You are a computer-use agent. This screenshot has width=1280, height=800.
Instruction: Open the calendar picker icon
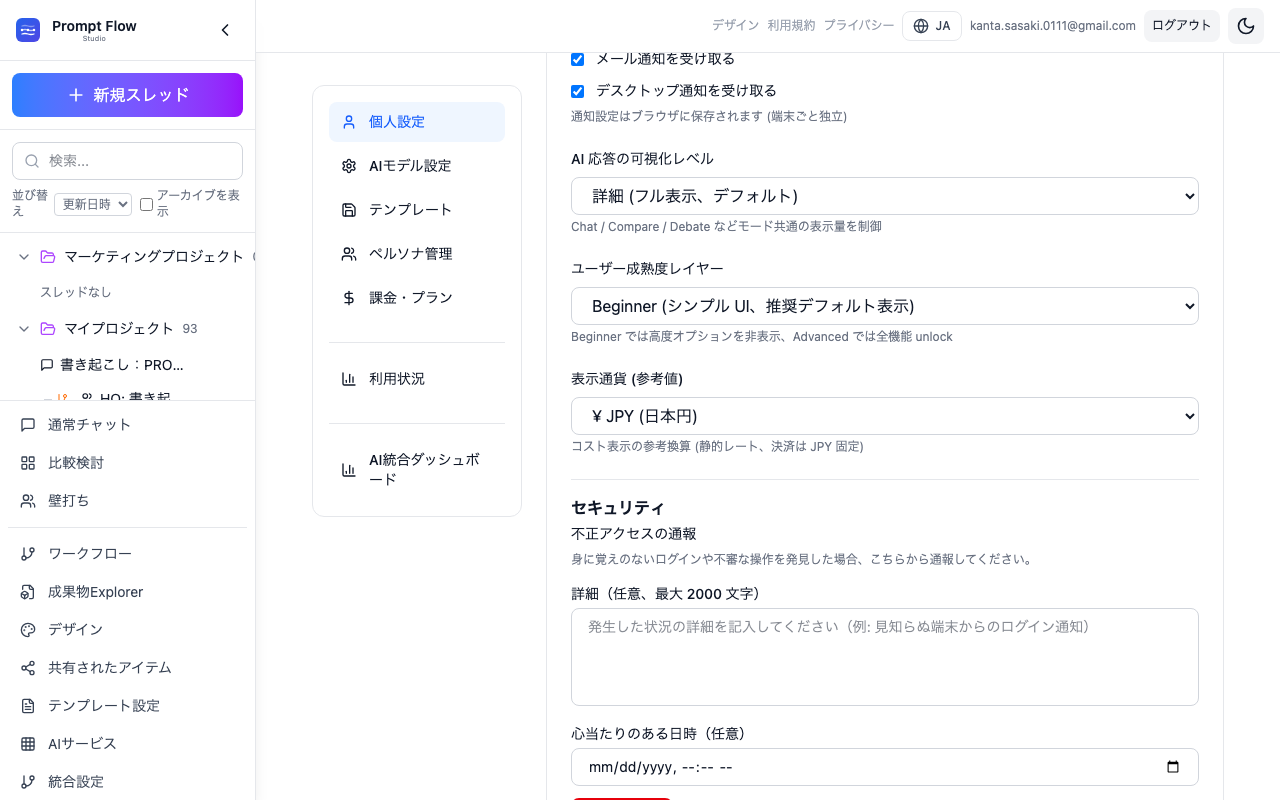[1173, 767]
